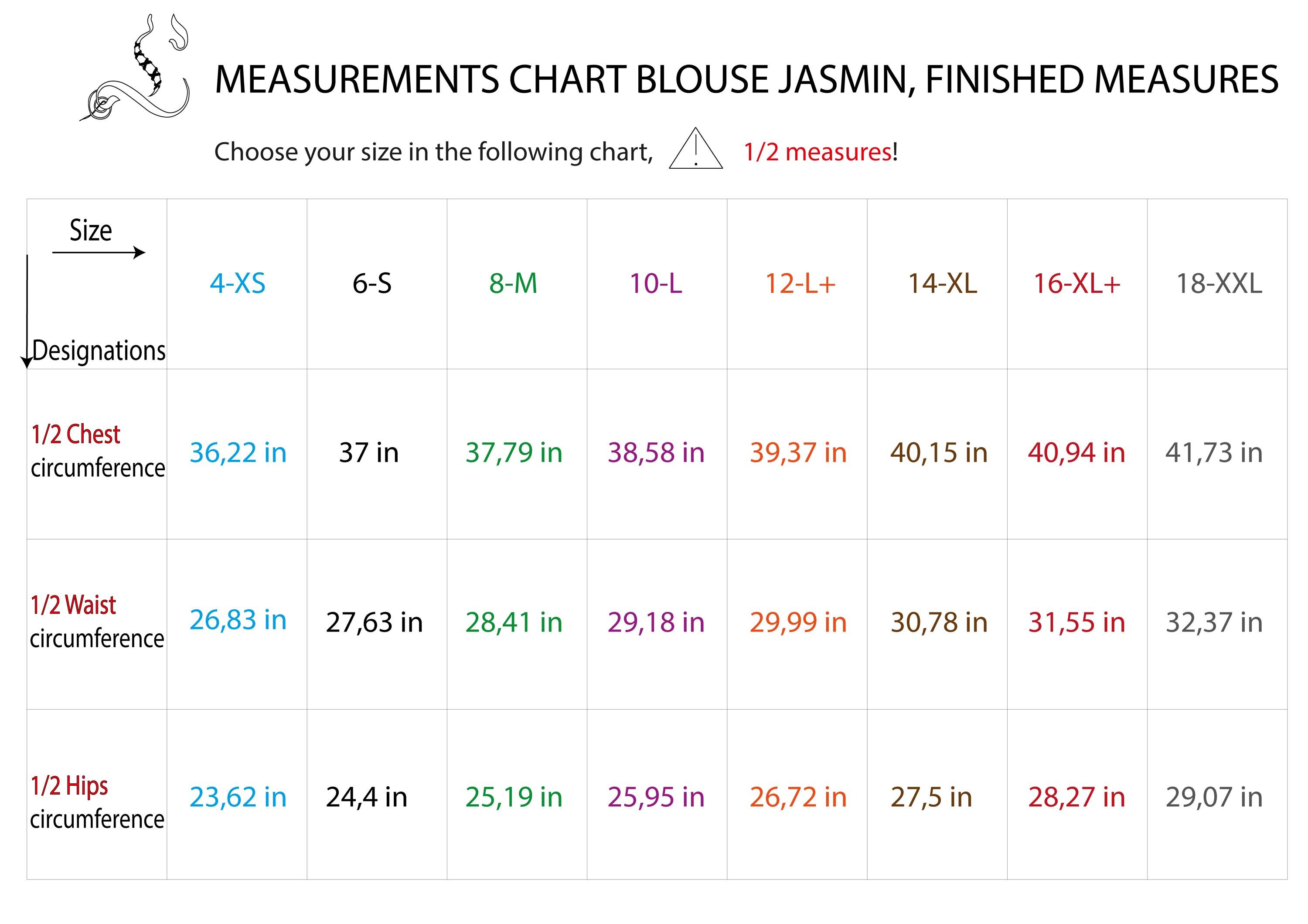Viewport: 1308px width, 924px height.
Task: Select the 18-XXL size header
Action: click(1219, 283)
